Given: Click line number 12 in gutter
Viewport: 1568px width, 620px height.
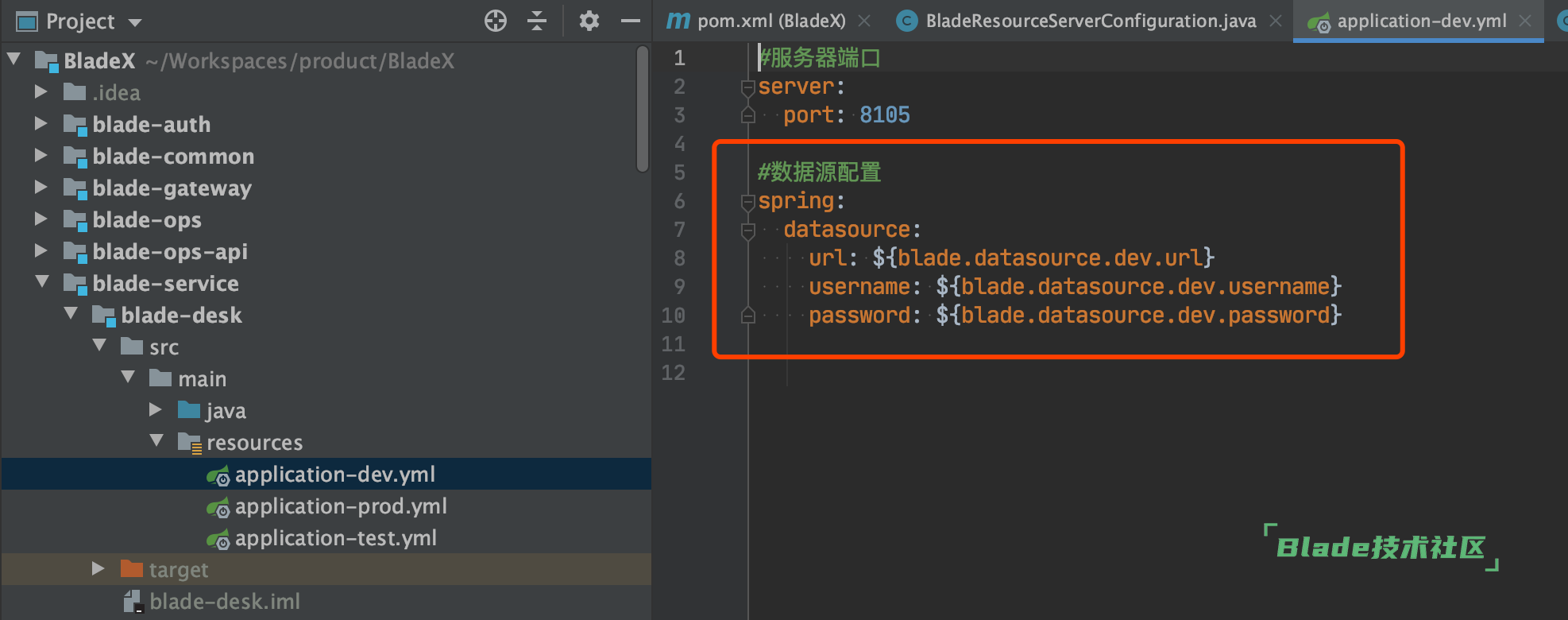Looking at the screenshot, I should tap(673, 373).
